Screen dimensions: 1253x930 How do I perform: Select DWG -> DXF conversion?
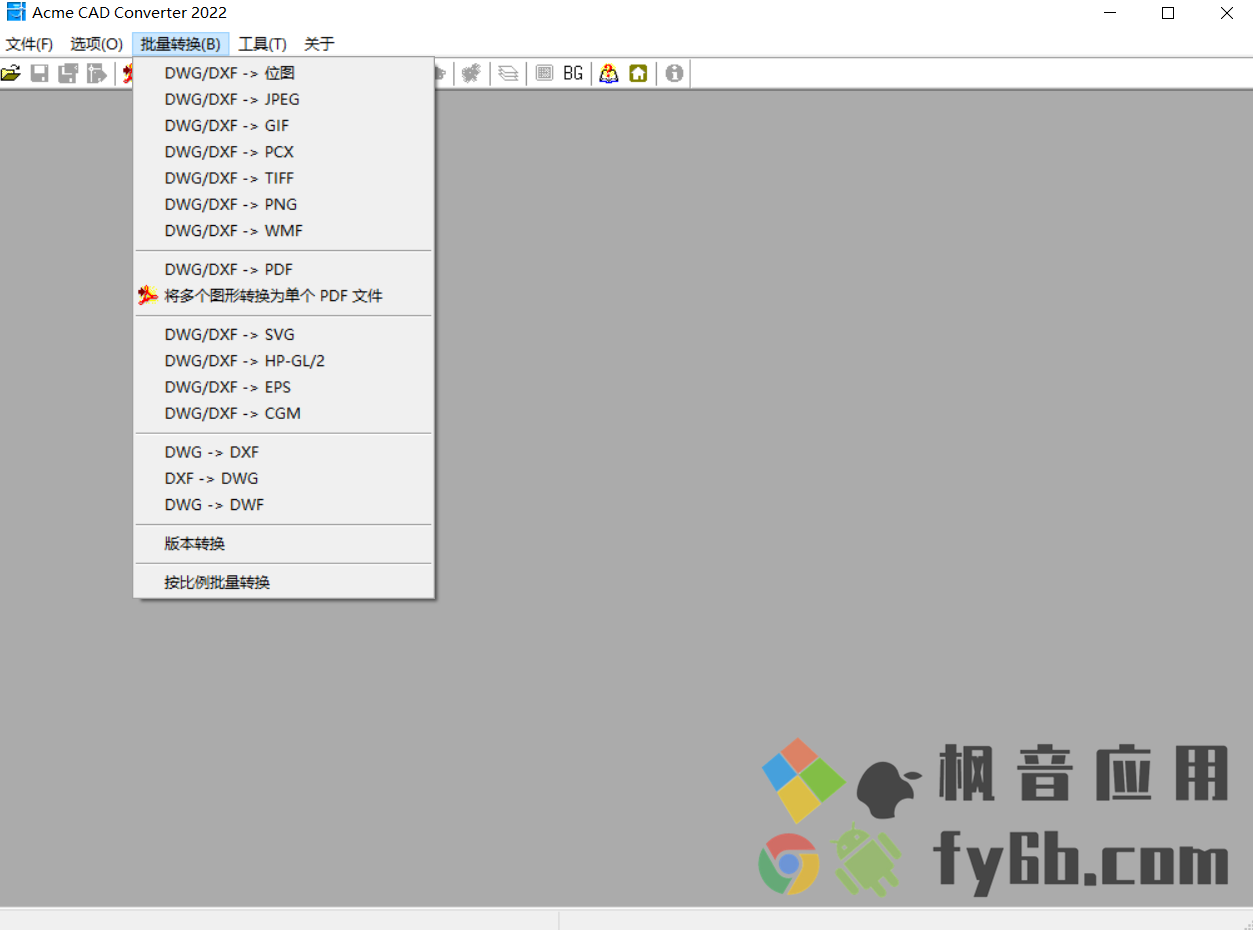(x=284, y=452)
